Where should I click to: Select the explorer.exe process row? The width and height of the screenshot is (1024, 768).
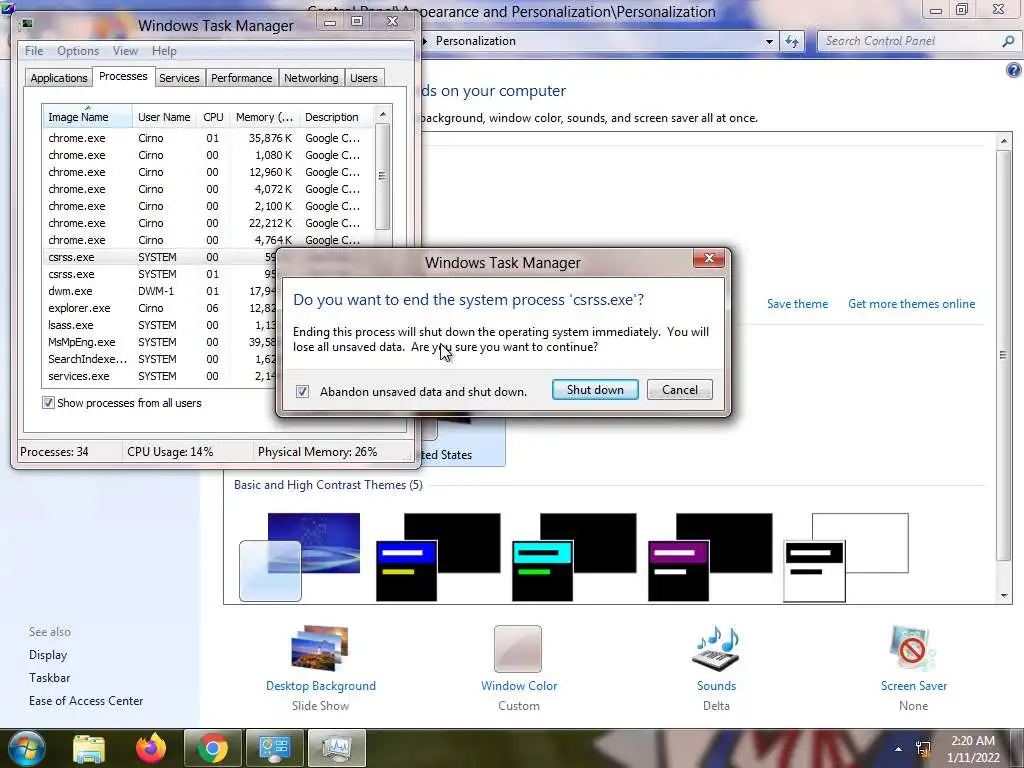pos(160,308)
